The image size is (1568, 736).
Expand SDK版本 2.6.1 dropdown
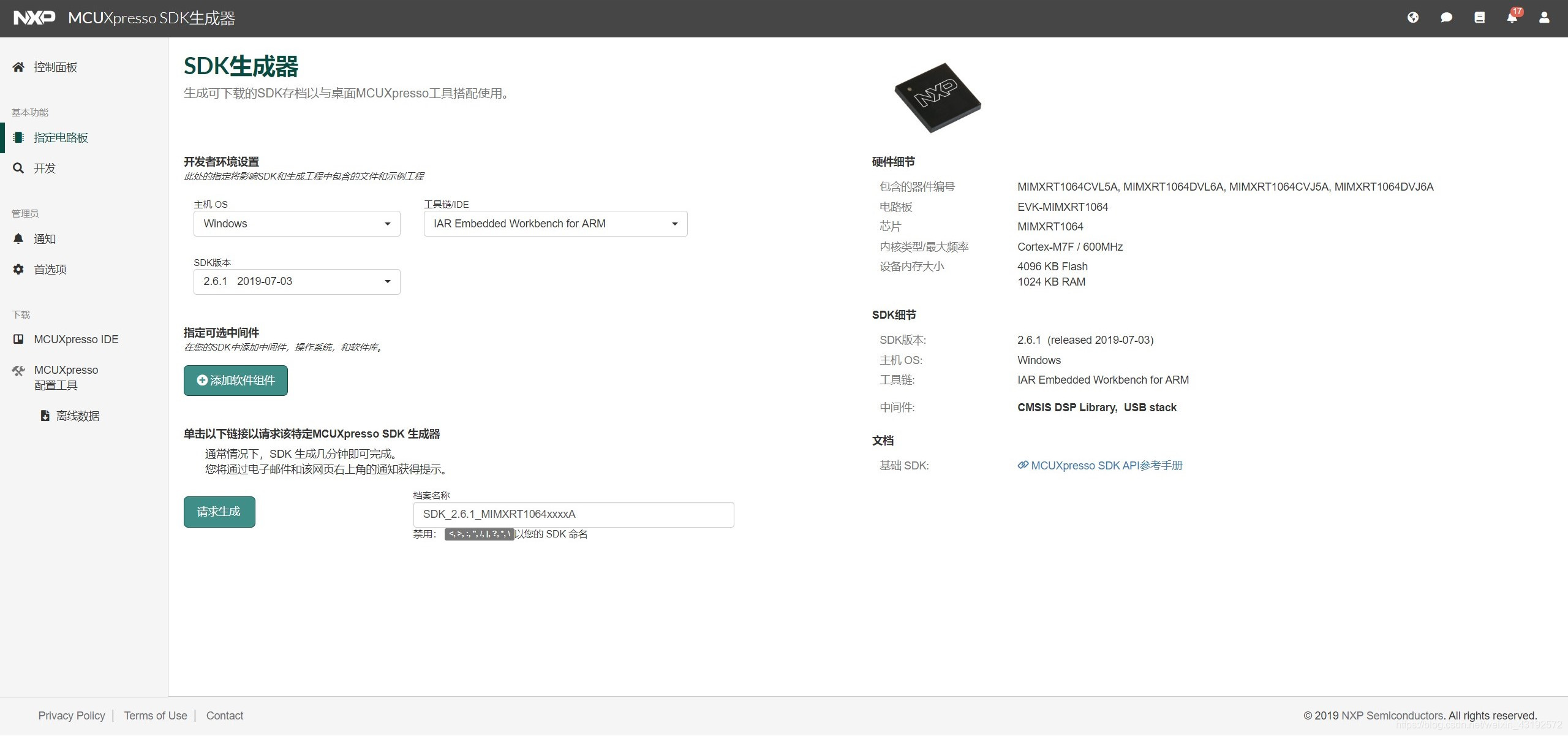(x=296, y=282)
